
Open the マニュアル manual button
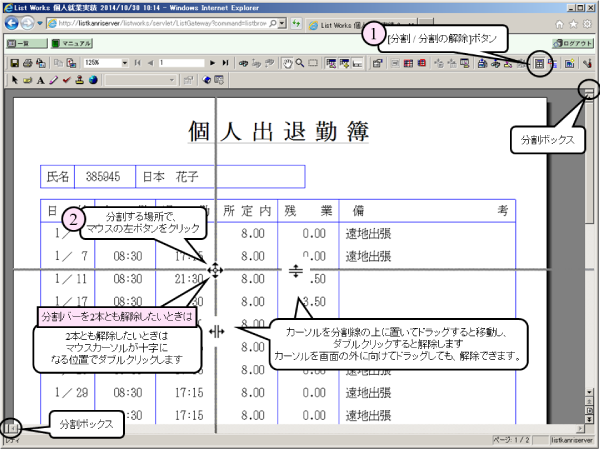72,43
